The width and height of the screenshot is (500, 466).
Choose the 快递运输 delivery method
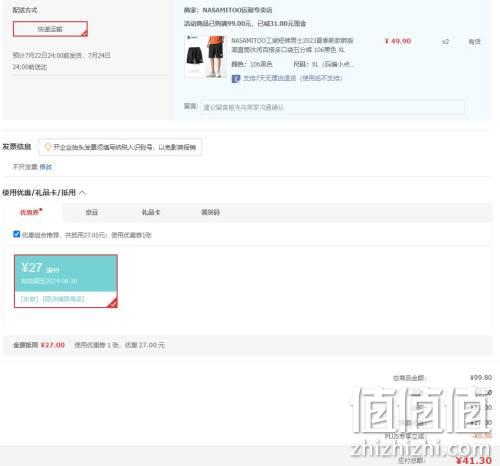tap(50, 29)
